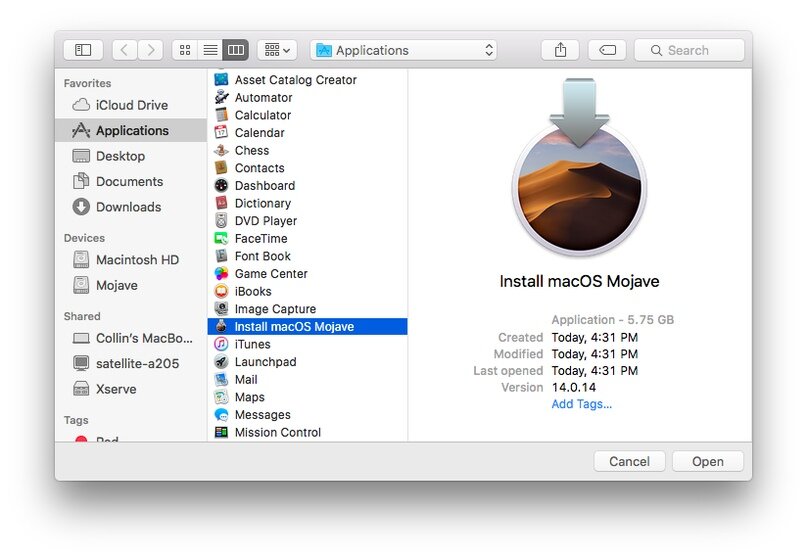807x559 pixels.
Task: Click the Calendar app icon
Action: coord(221,132)
